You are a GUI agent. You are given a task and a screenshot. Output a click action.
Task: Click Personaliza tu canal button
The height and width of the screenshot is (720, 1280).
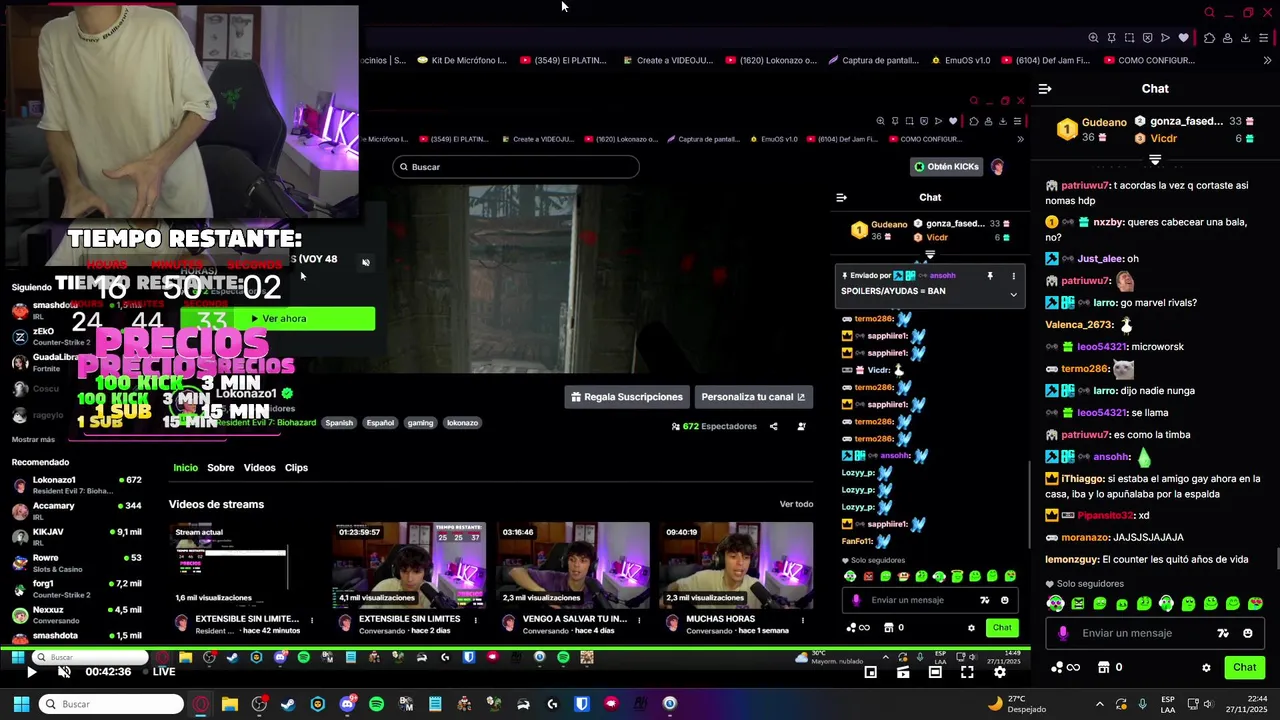753,397
